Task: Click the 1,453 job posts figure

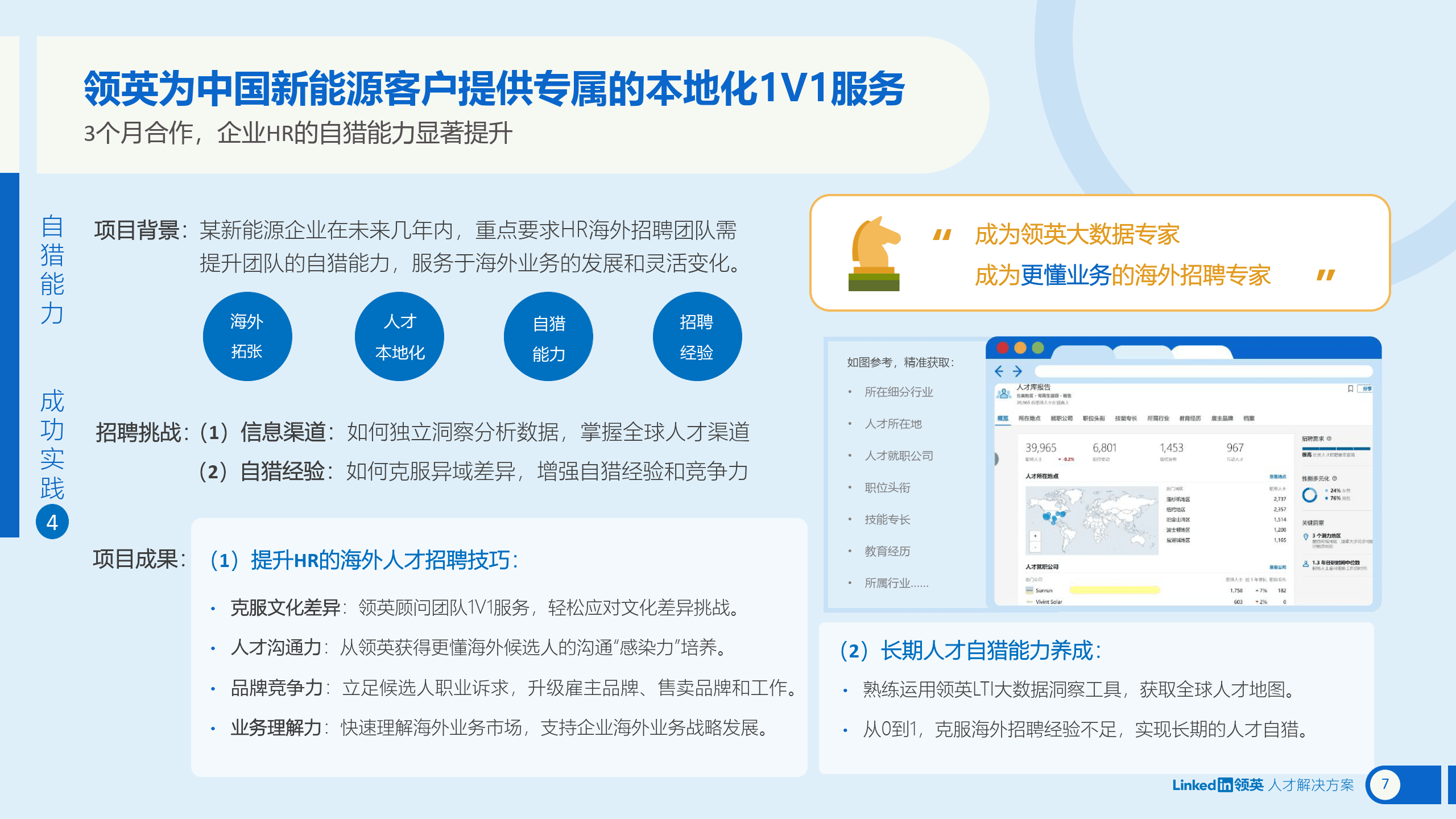Action: pyautogui.click(x=1172, y=448)
